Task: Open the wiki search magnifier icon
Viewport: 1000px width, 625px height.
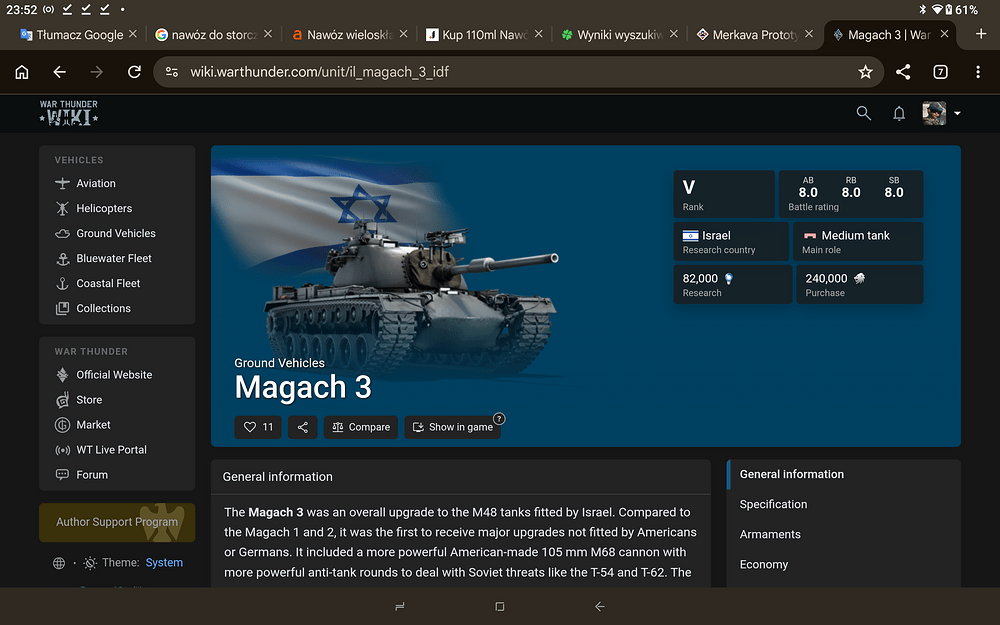Action: click(x=864, y=114)
